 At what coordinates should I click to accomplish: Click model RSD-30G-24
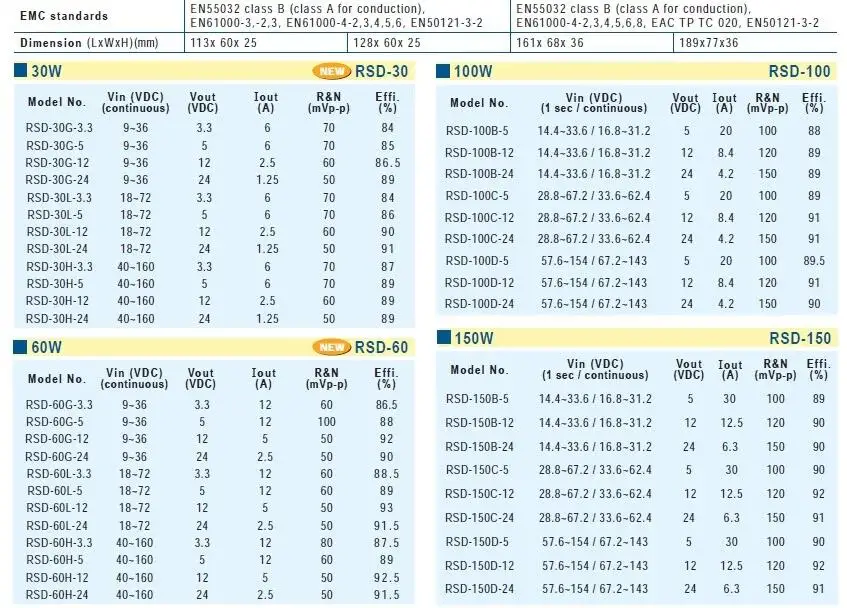(x=57, y=180)
